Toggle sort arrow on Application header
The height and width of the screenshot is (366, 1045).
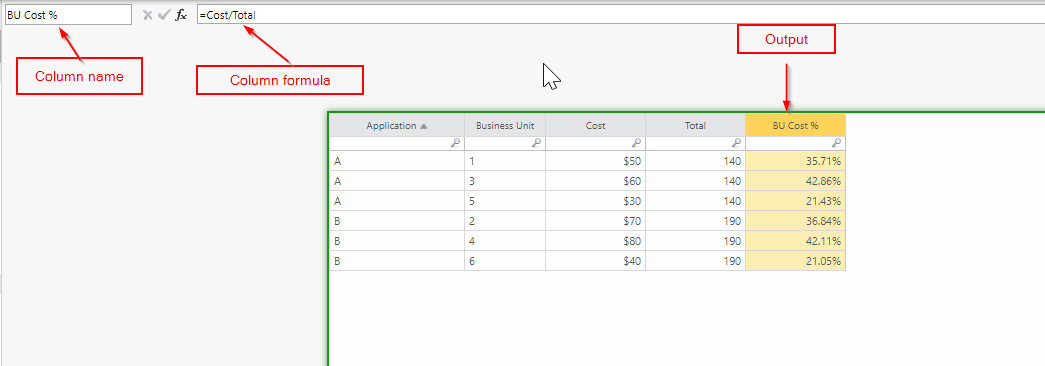pyautogui.click(x=423, y=125)
